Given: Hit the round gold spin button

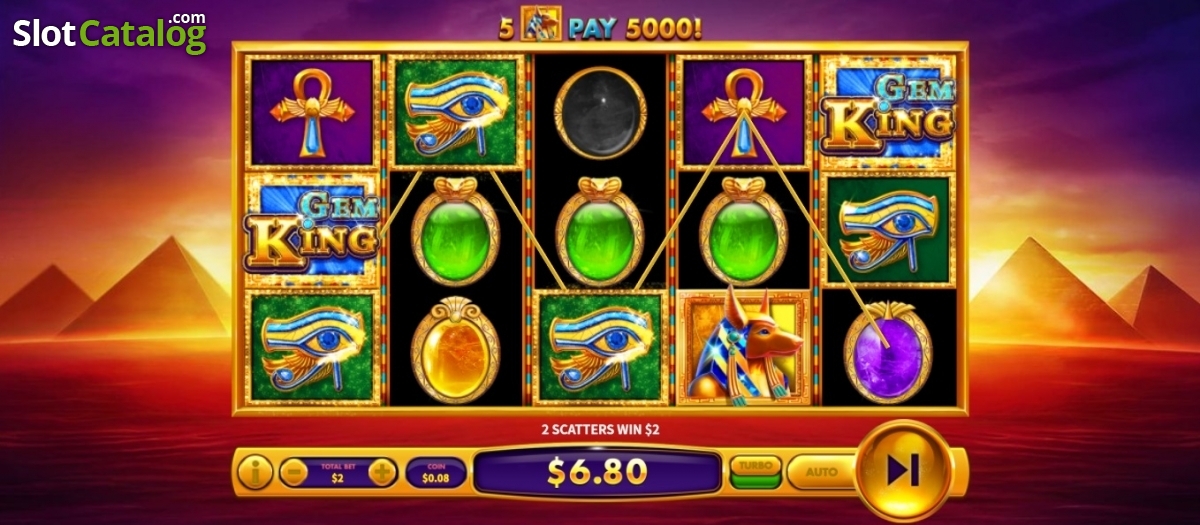Looking at the screenshot, I should coord(904,470).
